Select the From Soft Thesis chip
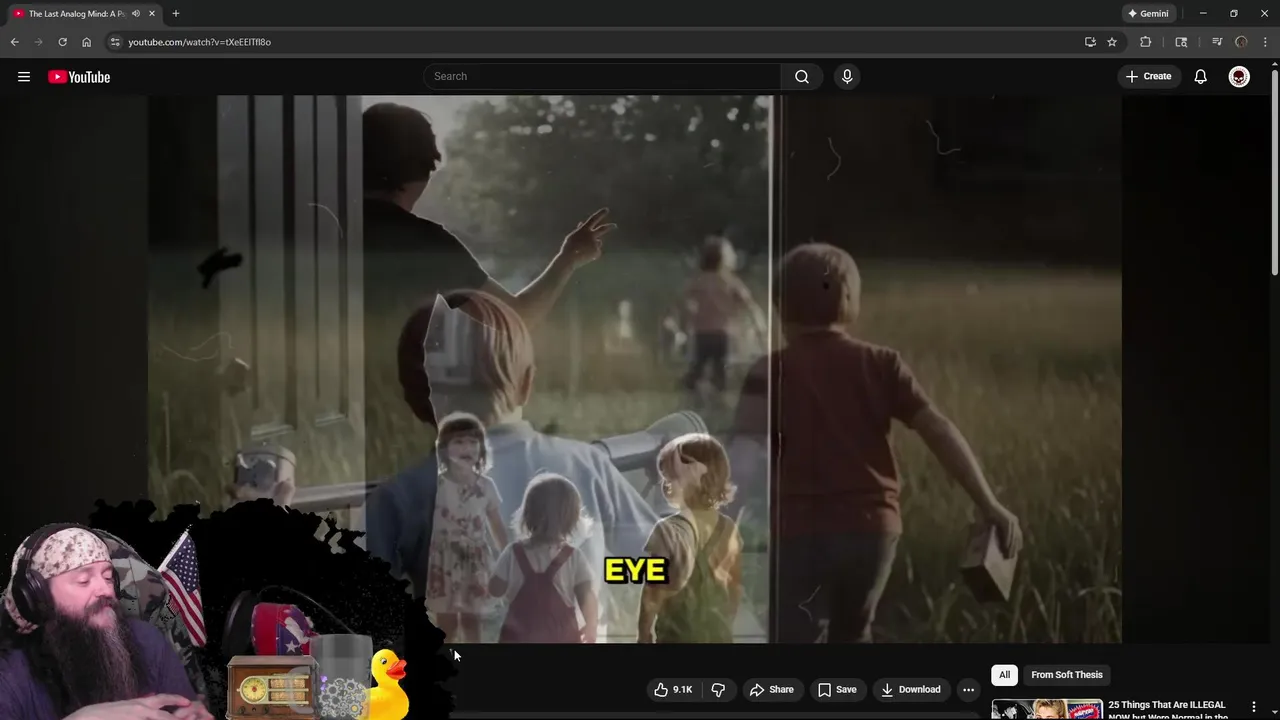The width and height of the screenshot is (1280, 720). [x=1067, y=675]
